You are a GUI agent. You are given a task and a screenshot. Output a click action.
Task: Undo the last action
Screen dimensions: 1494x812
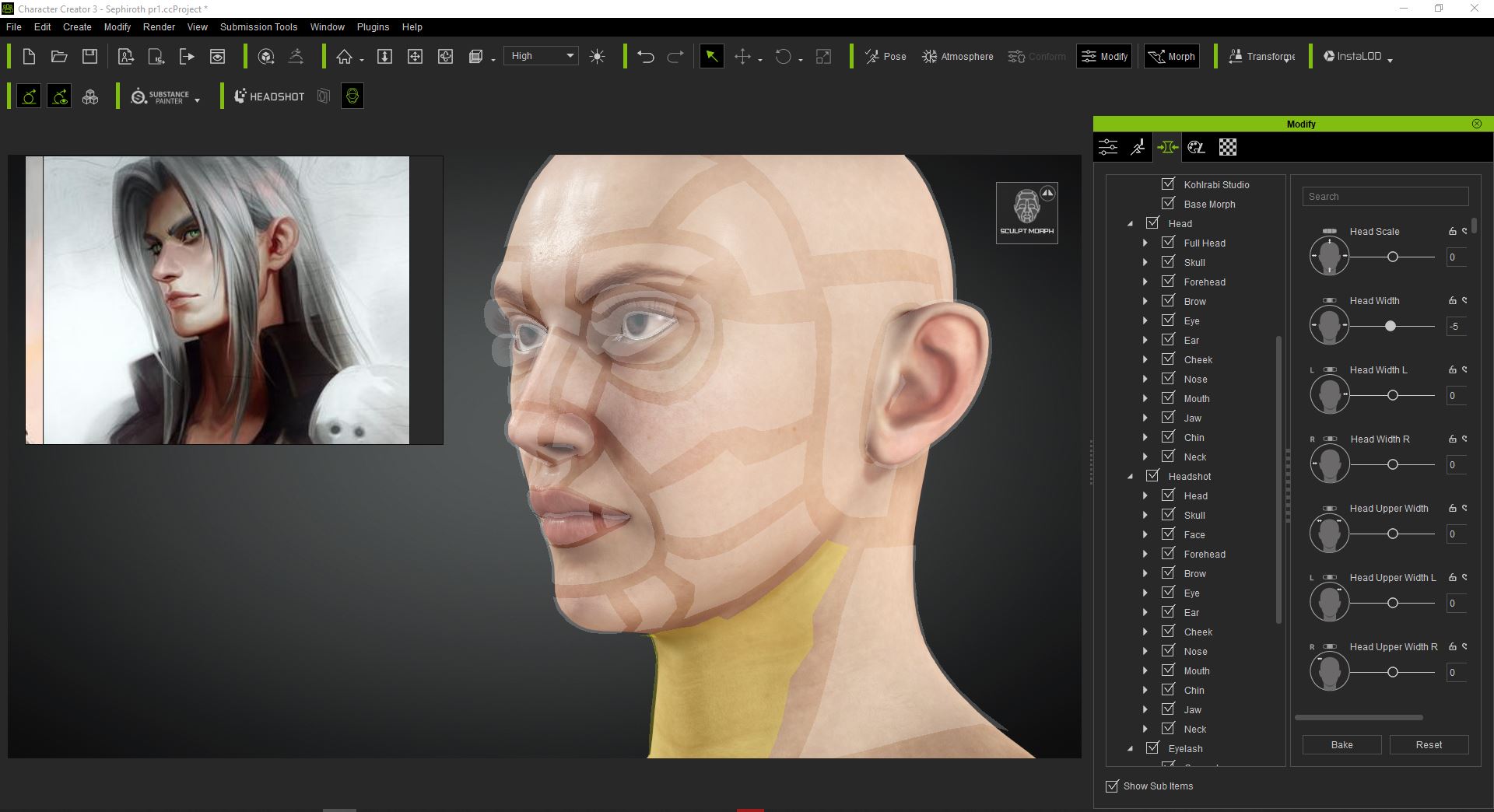(x=646, y=56)
